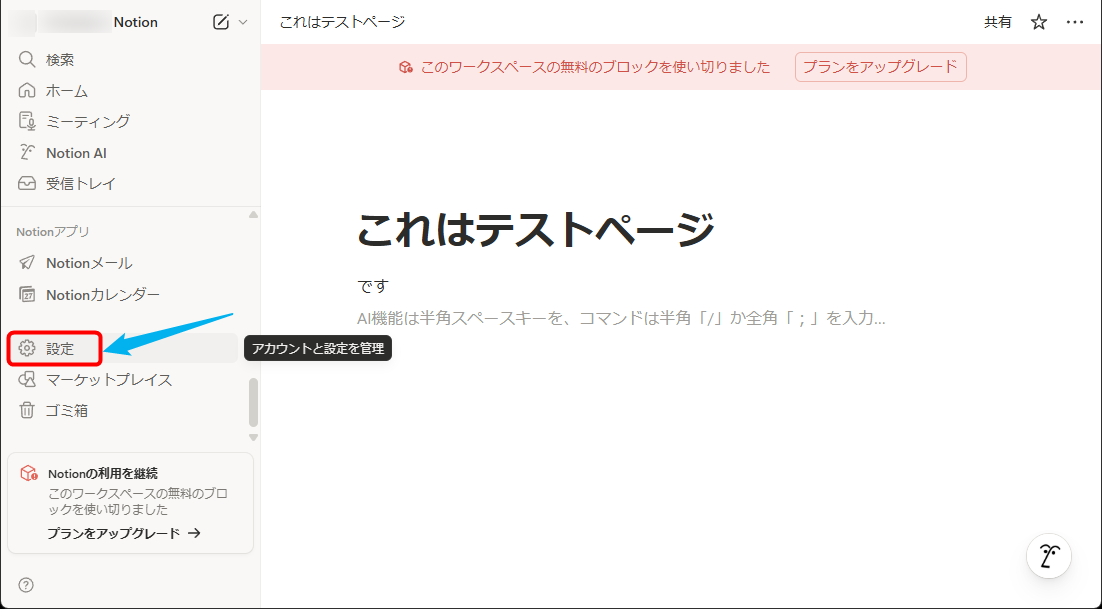The image size is (1102, 609).
Task: Open ゴミ箱 trash
Action: tap(66, 411)
